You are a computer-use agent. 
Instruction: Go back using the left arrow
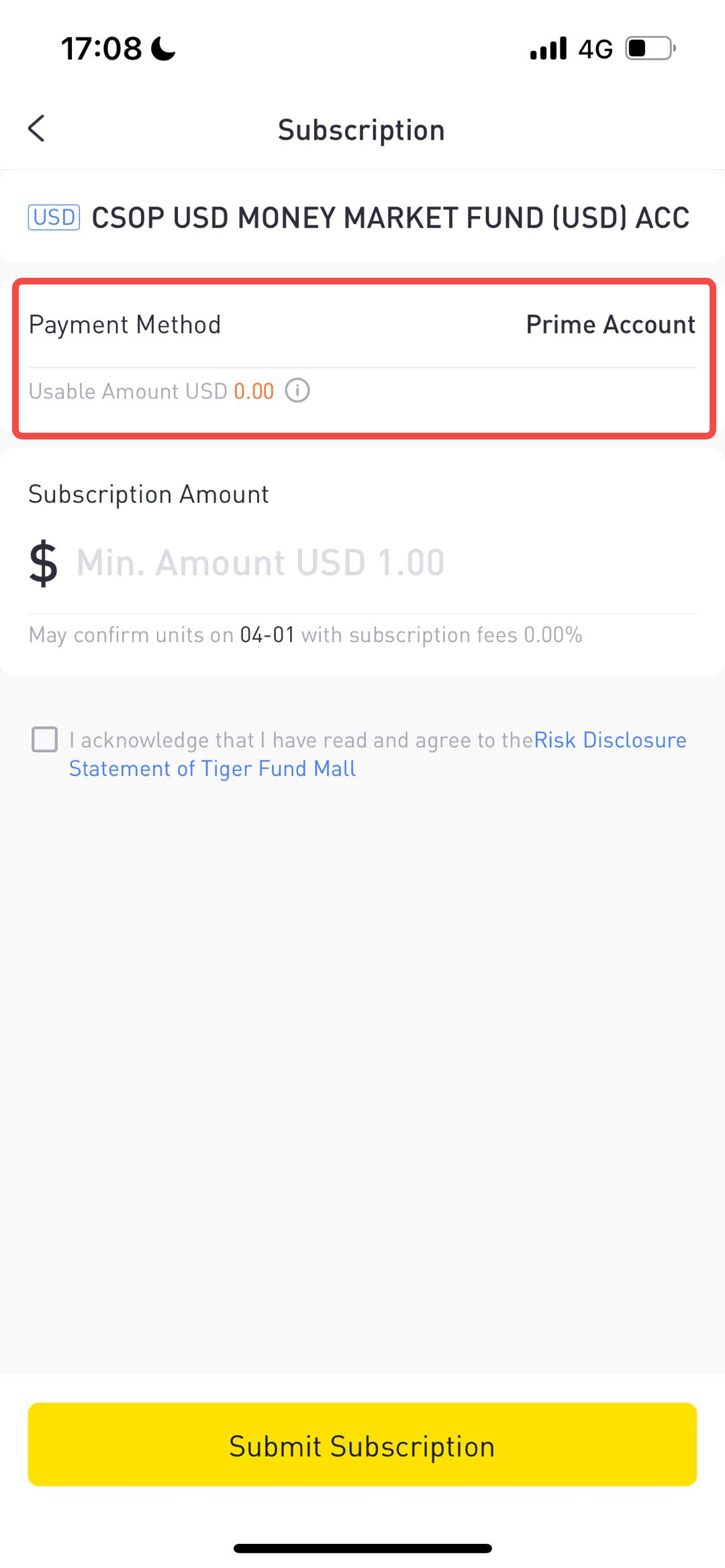click(x=36, y=128)
